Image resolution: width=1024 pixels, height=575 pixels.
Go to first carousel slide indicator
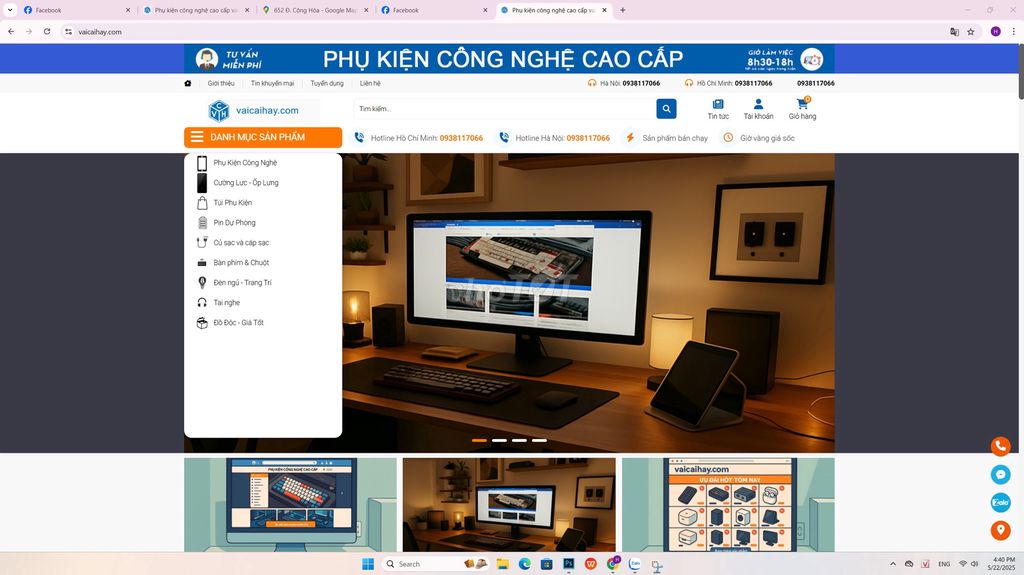pyautogui.click(x=479, y=440)
